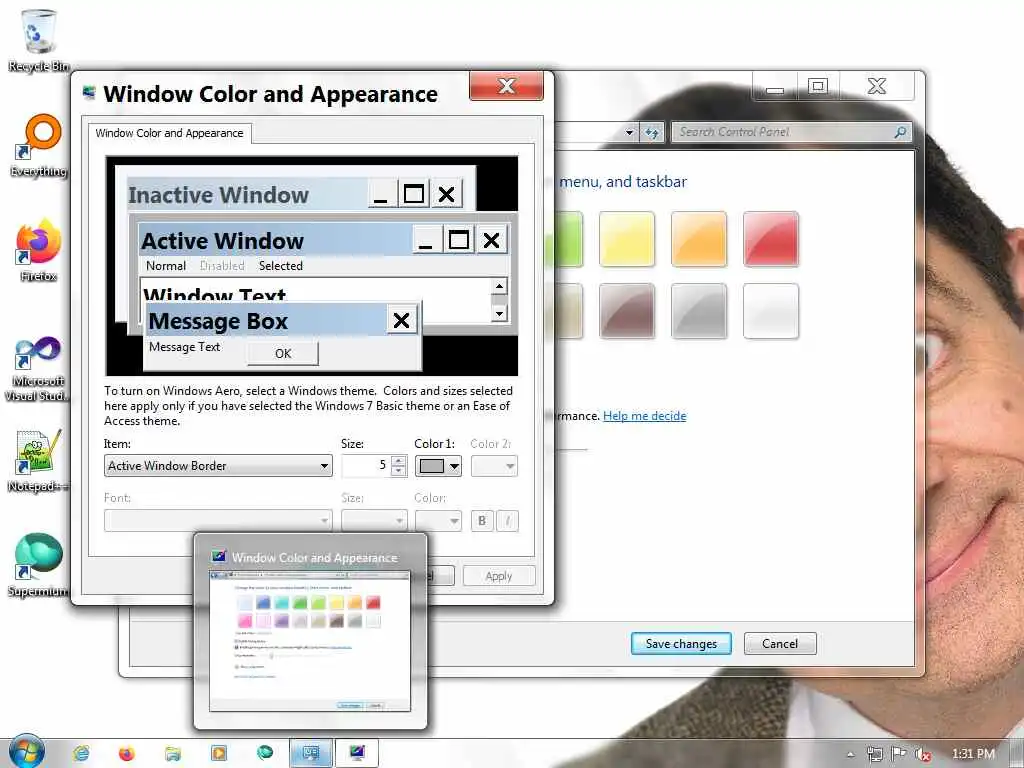The height and width of the screenshot is (768, 1024).
Task: Open the Help me decide link
Action: (645, 416)
